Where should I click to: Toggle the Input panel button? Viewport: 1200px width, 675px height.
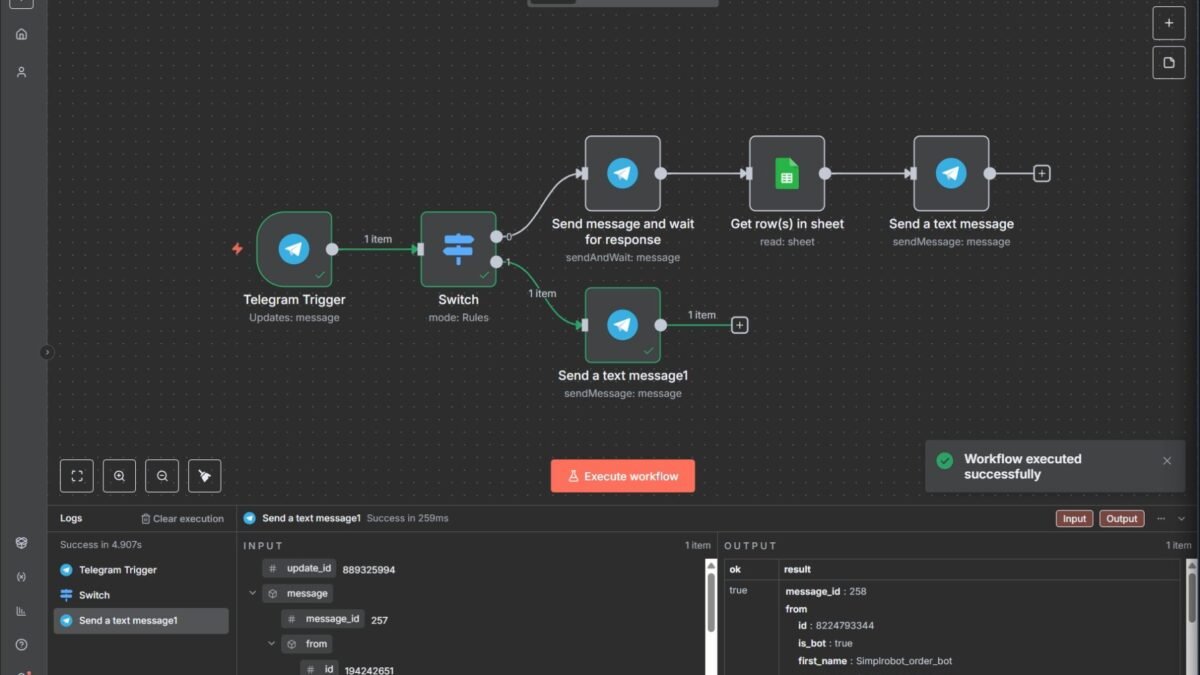click(1074, 519)
